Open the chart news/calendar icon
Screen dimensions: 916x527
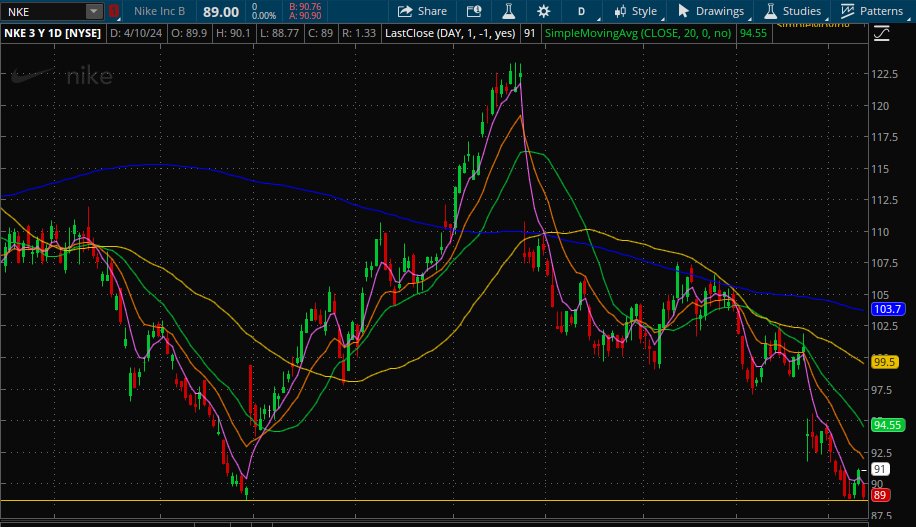(x=474, y=11)
